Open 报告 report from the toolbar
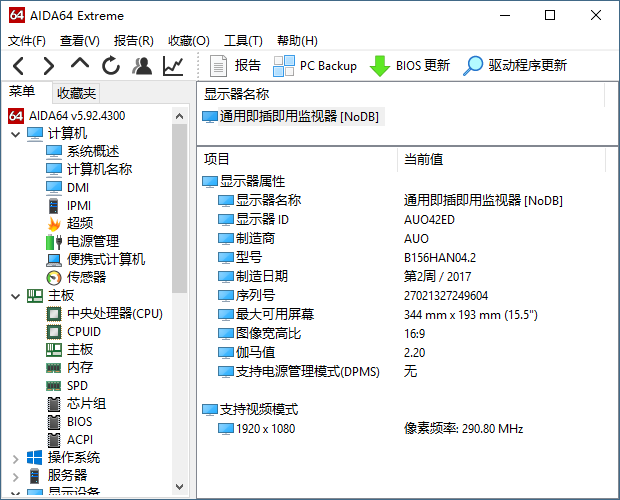 236,66
